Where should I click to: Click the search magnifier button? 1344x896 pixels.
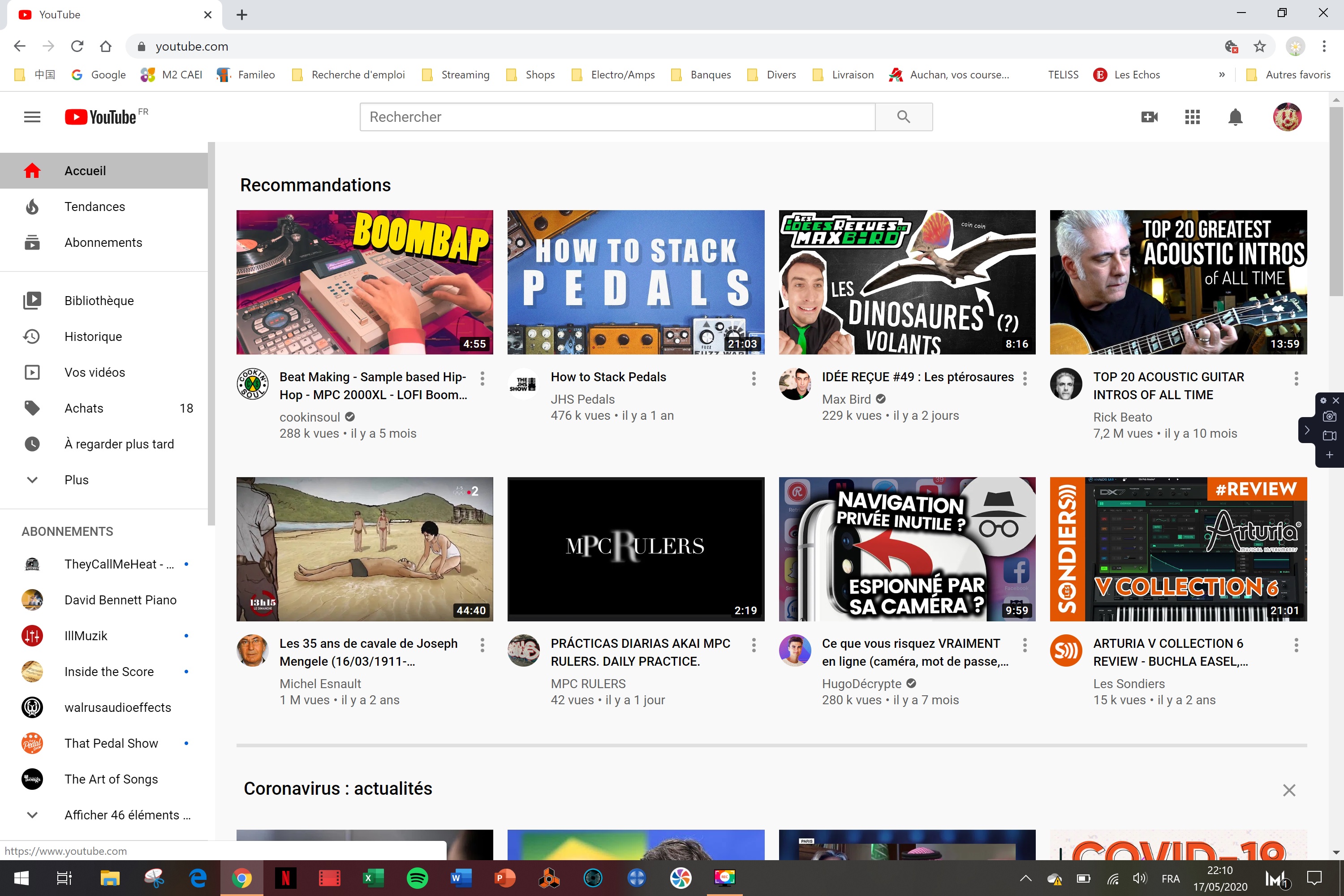pyautogui.click(x=904, y=117)
